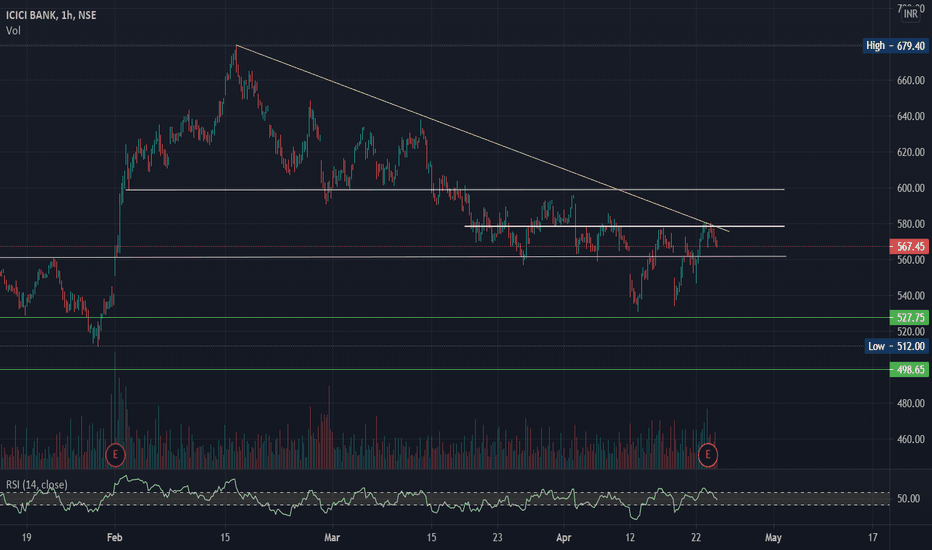Click the green 527.75 level label
The image size is (932, 550).
(x=909, y=318)
